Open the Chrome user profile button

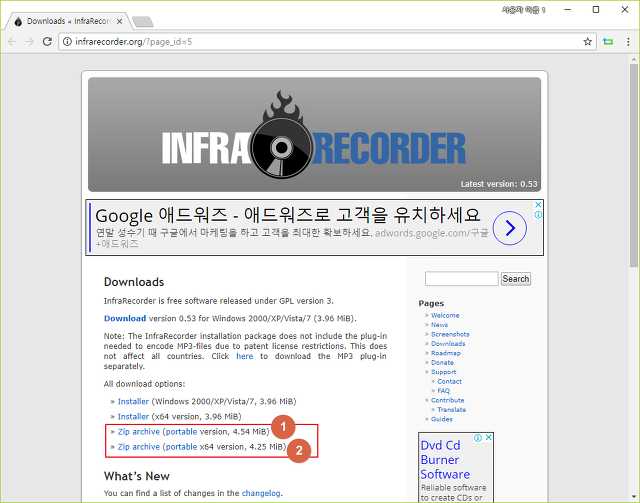click(x=524, y=10)
